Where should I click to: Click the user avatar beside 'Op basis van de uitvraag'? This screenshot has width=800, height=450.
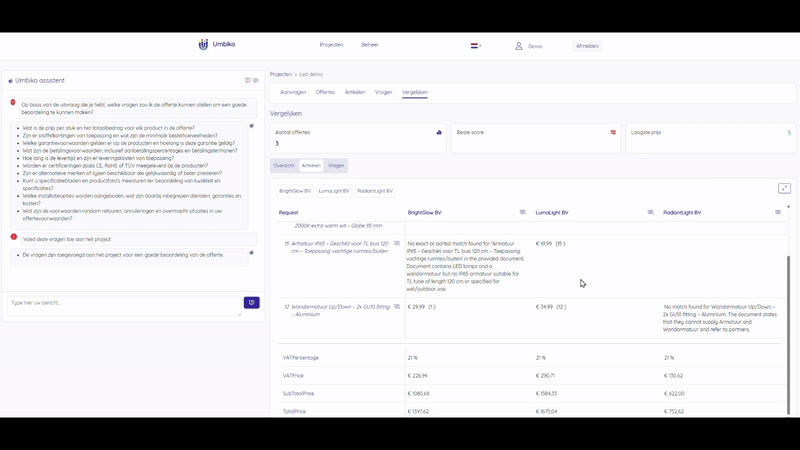(x=13, y=102)
